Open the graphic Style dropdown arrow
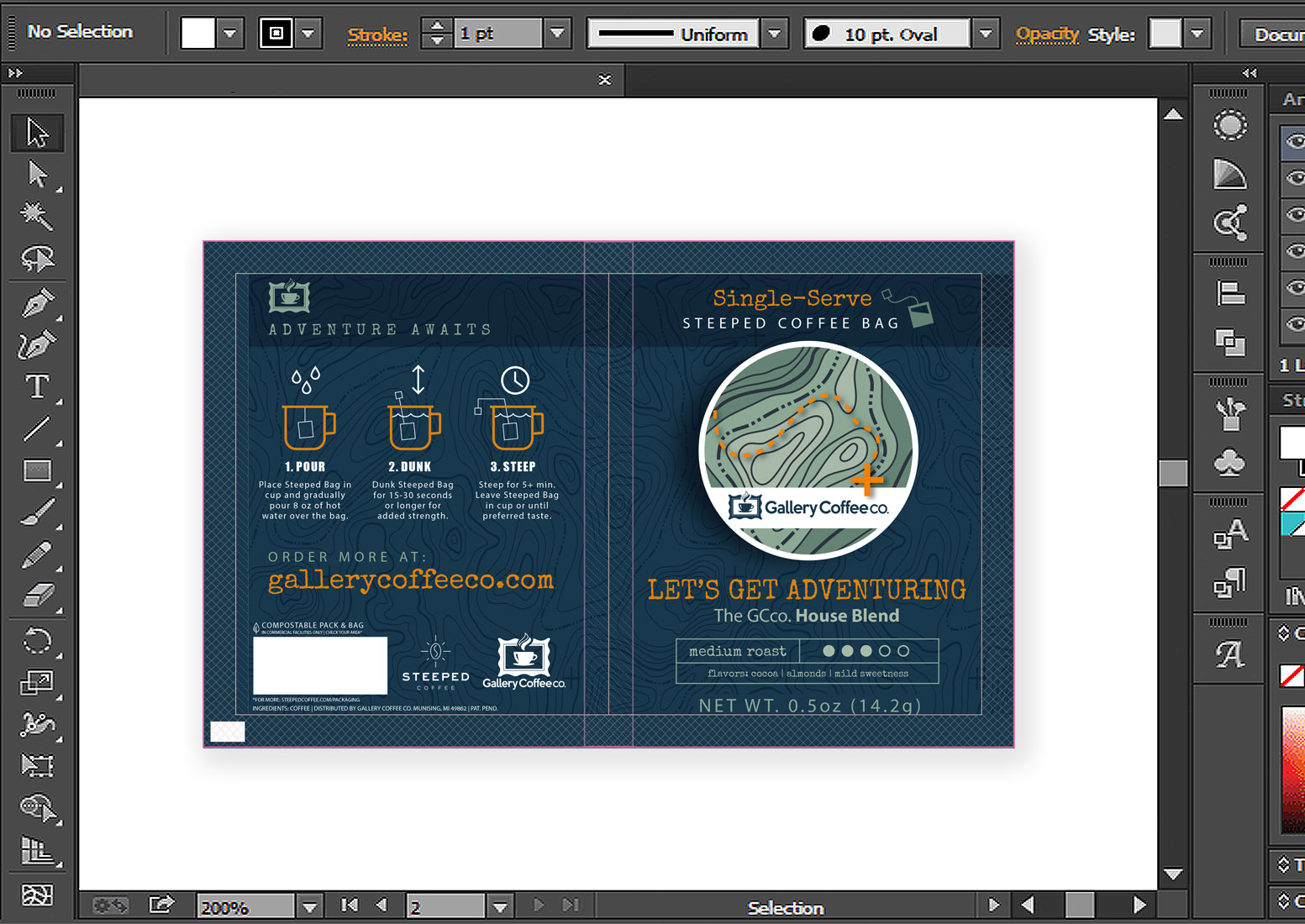This screenshot has width=1305, height=924. coord(1197,34)
